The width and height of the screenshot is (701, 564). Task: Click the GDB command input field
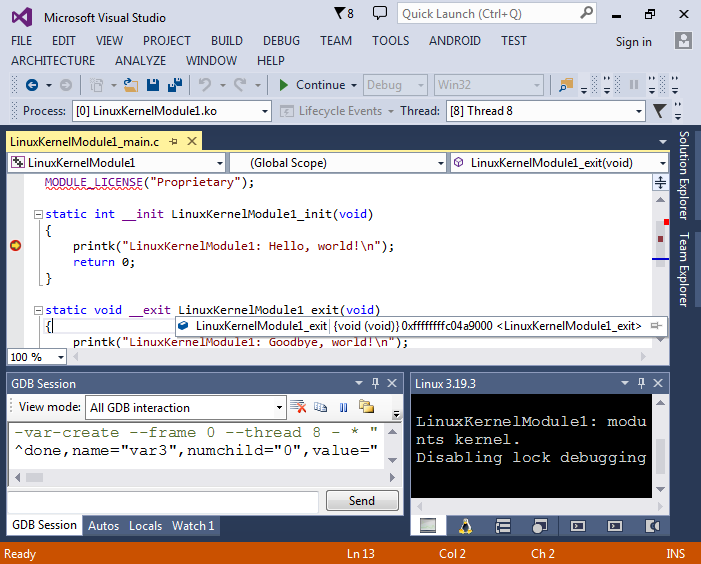pyautogui.click(x=164, y=501)
